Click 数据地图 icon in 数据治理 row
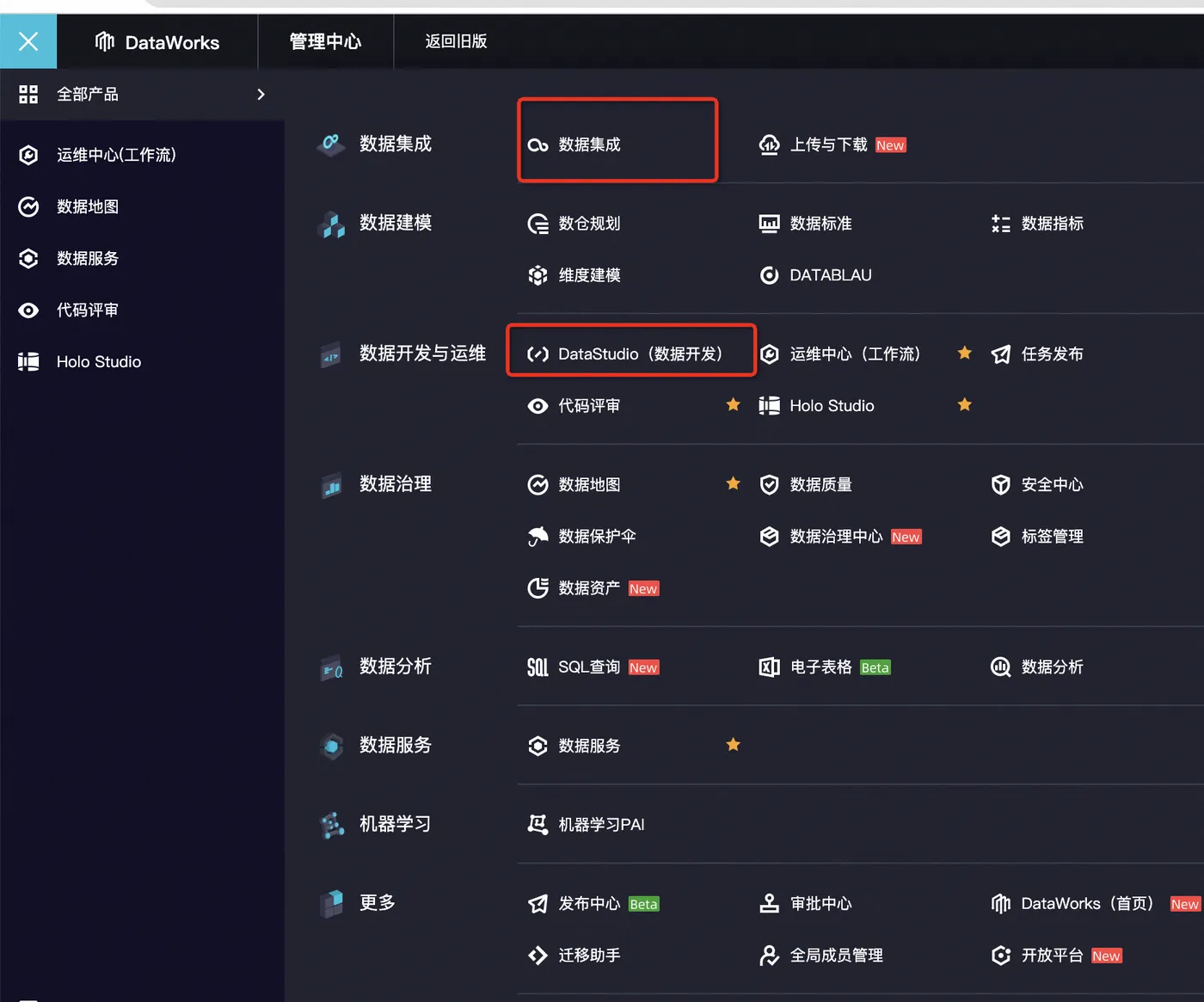The image size is (1204, 1002). 537,485
